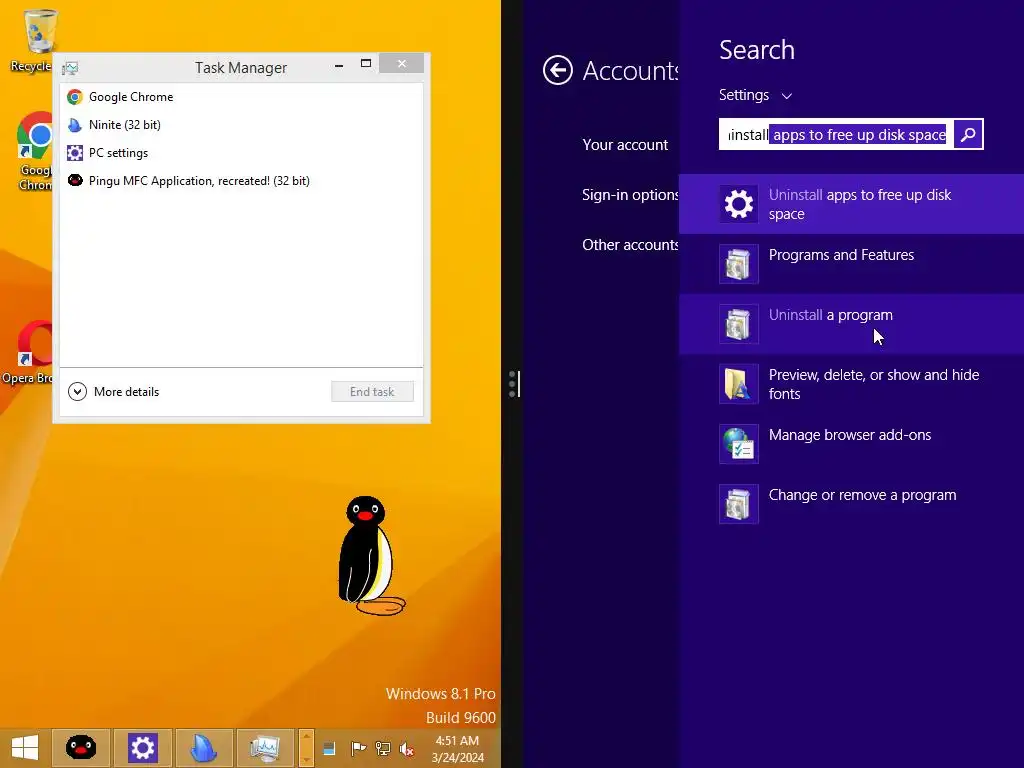Viewport: 1024px width, 768px height.
Task: Click the Pingu penguin on the desktop
Action: coord(370,556)
